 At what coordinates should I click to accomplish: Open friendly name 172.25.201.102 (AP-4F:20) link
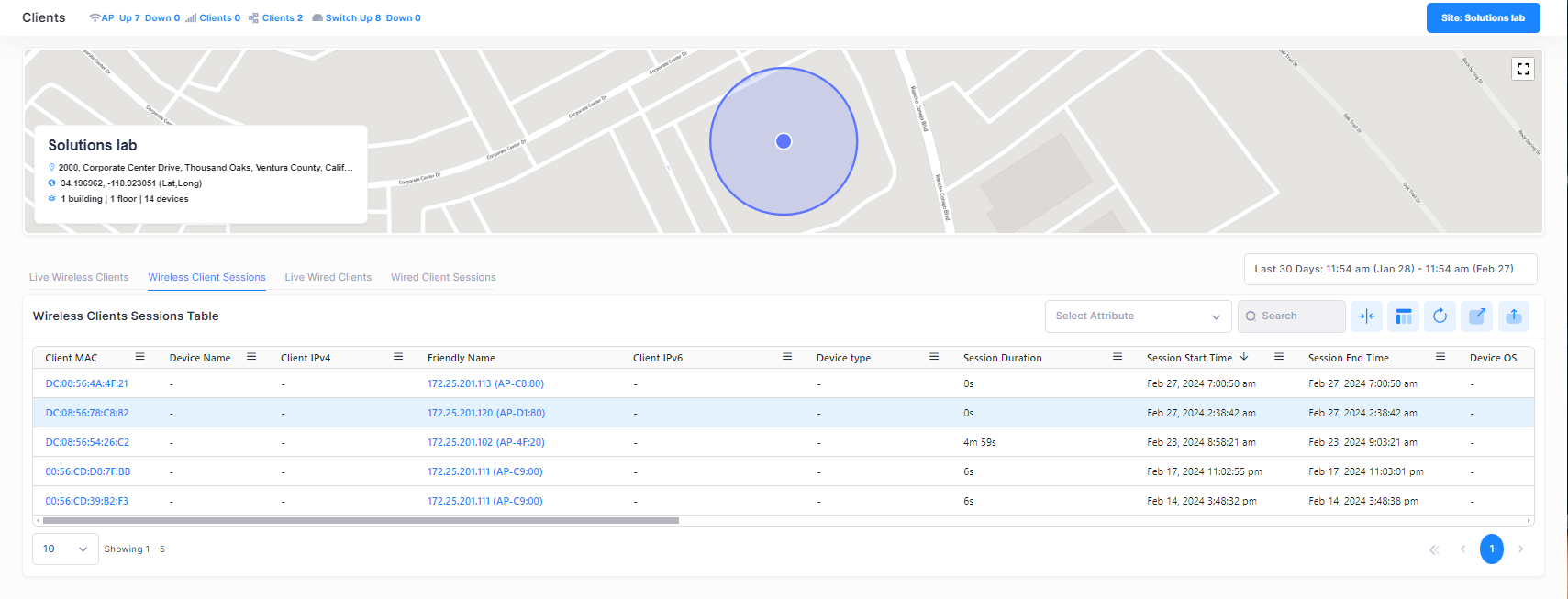click(485, 443)
